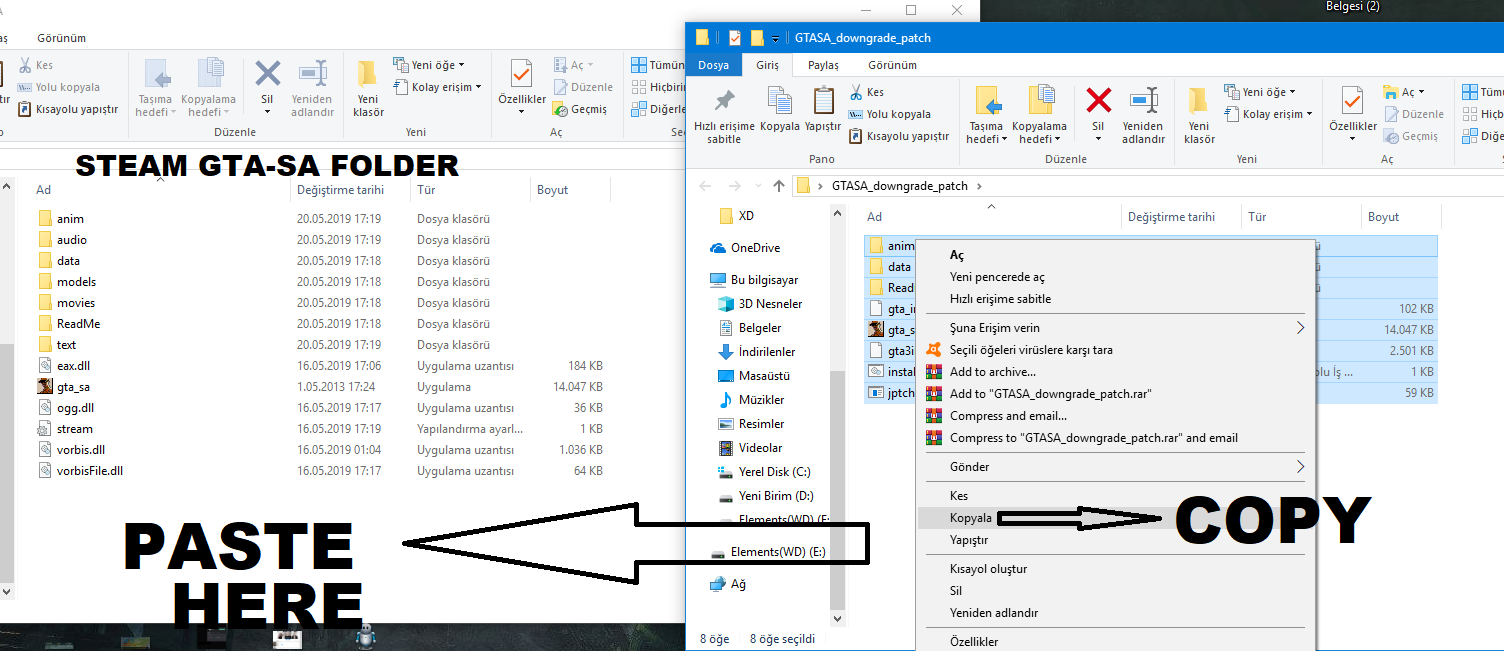Click Taşıma hedefi icon in right window ribbon
Image resolution: width=1504 pixels, height=651 pixels.
pos(987,101)
